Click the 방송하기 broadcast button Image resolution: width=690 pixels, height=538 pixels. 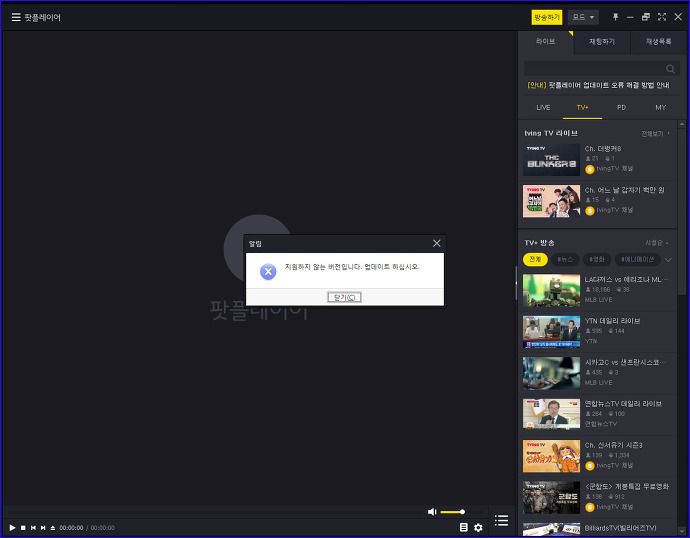546,17
